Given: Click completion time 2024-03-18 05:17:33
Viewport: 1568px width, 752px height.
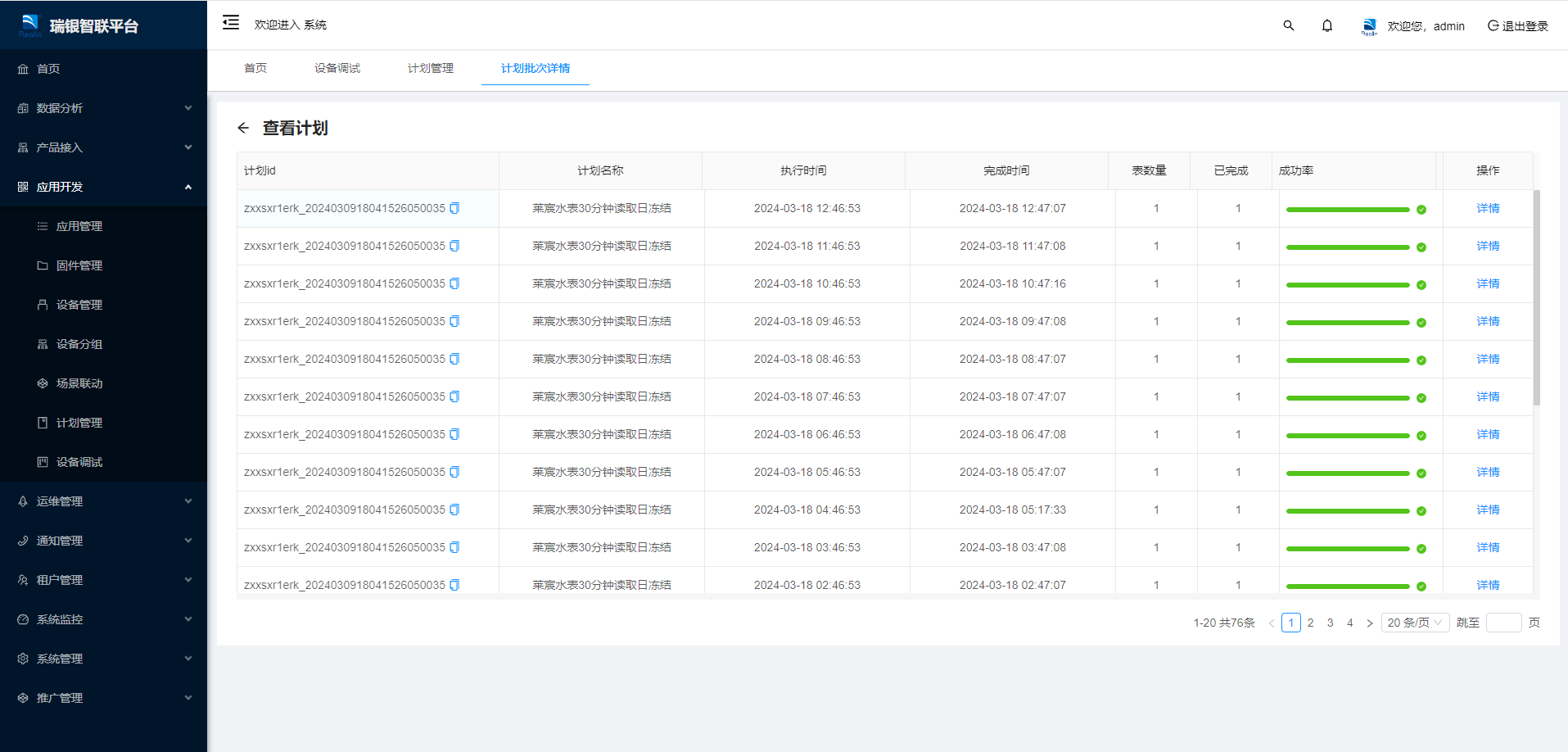Looking at the screenshot, I should pyautogui.click(x=1013, y=510).
